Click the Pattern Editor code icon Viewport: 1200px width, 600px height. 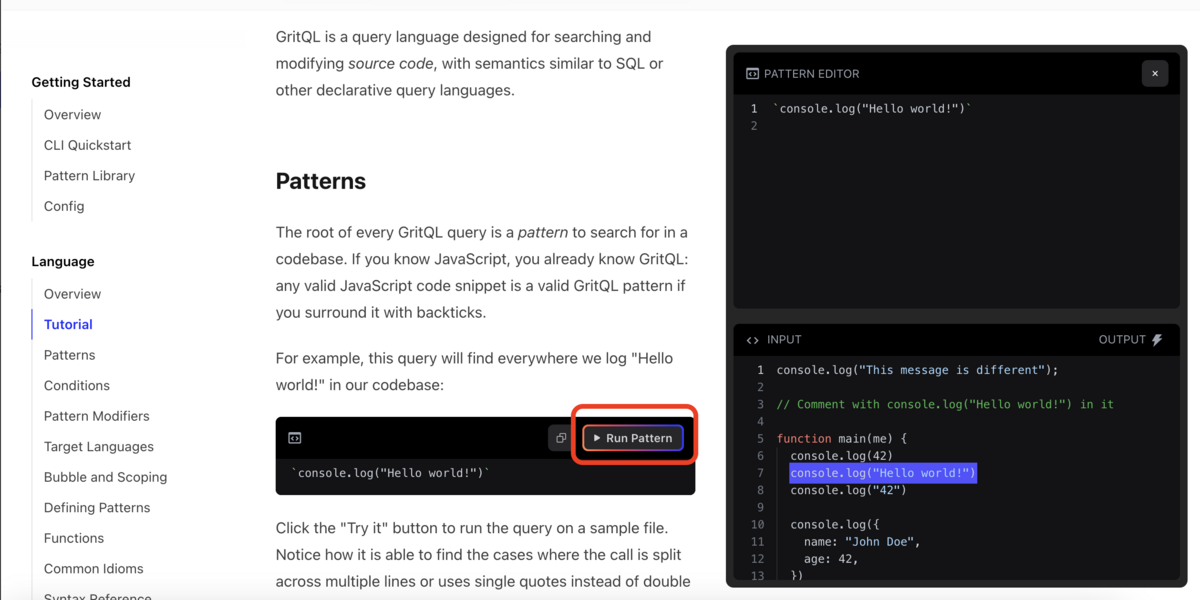[x=752, y=74]
